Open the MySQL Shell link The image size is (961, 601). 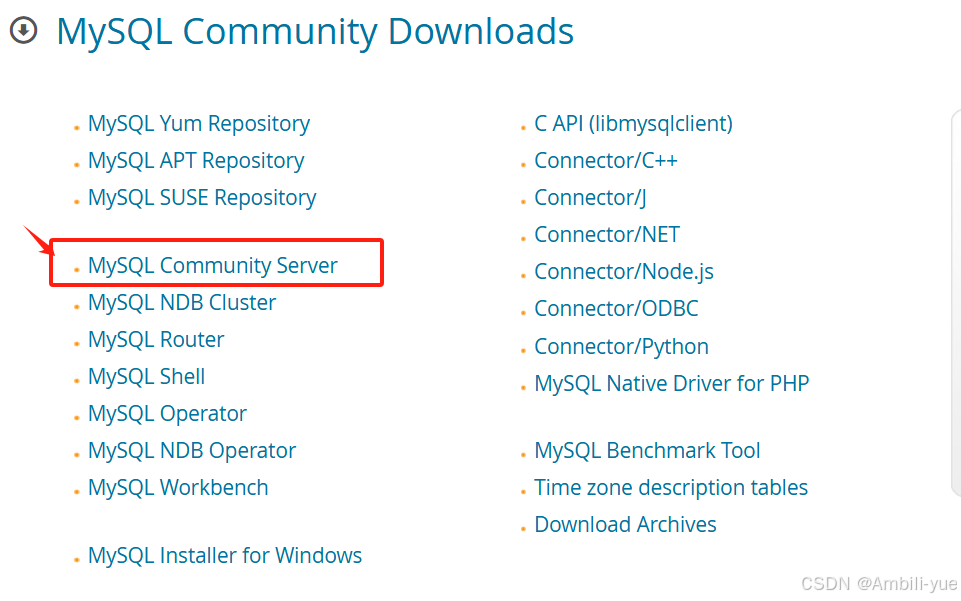click(x=146, y=377)
